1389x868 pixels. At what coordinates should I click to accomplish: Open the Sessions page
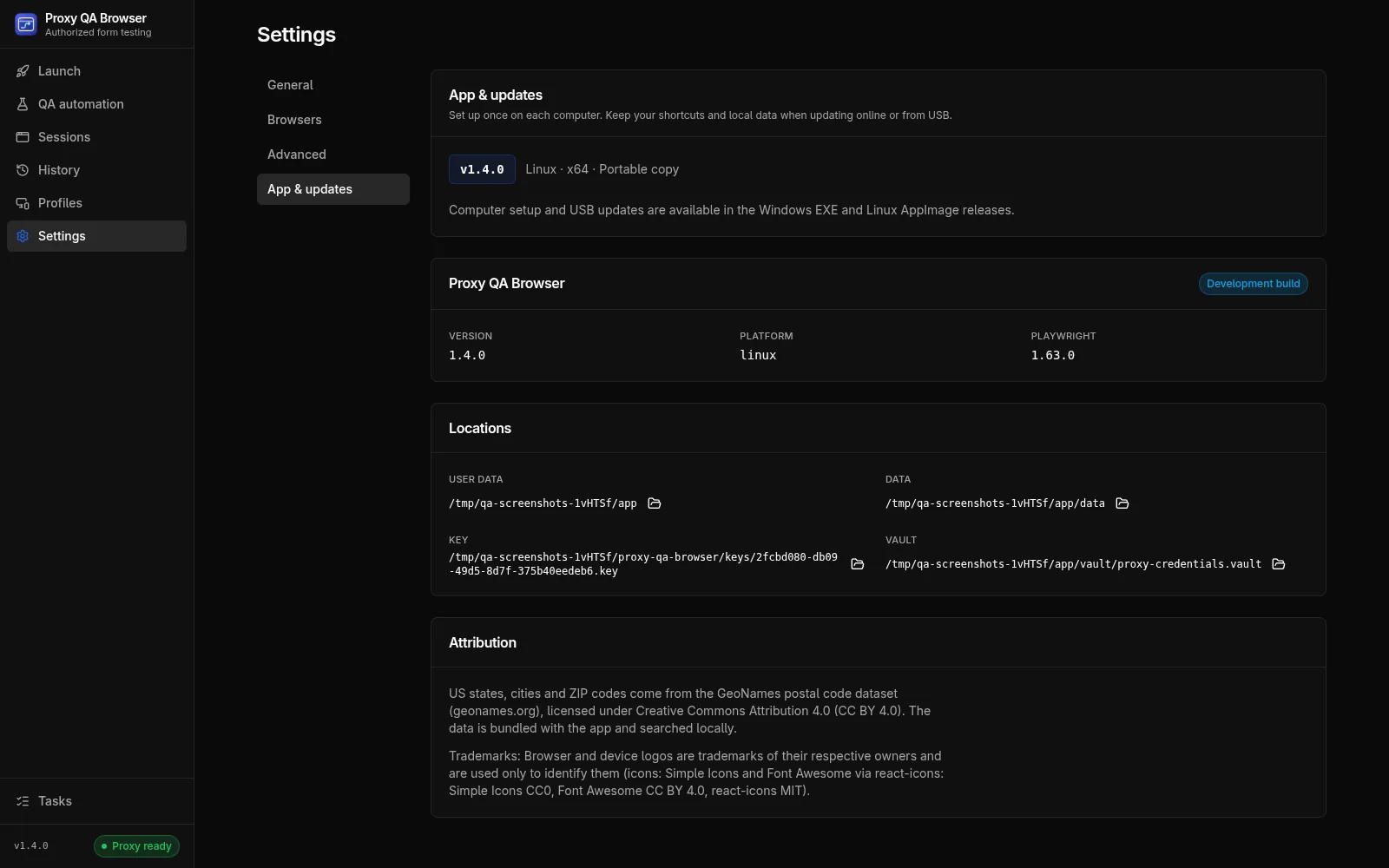[96, 137]
